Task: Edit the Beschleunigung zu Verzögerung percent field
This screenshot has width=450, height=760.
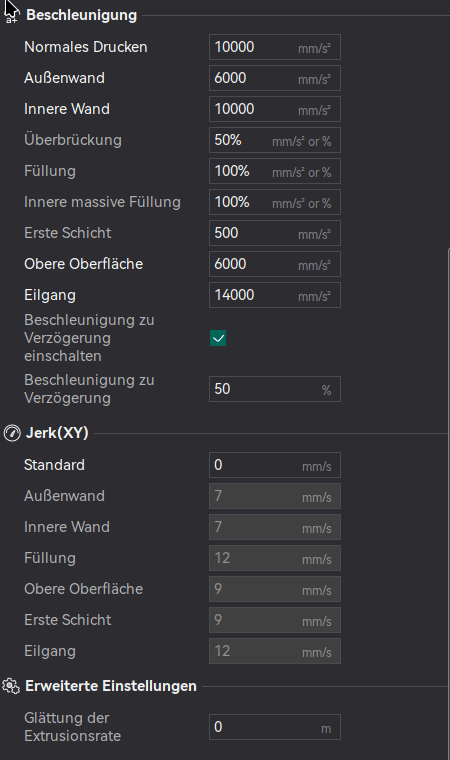Action: click(x=275, y=389)
